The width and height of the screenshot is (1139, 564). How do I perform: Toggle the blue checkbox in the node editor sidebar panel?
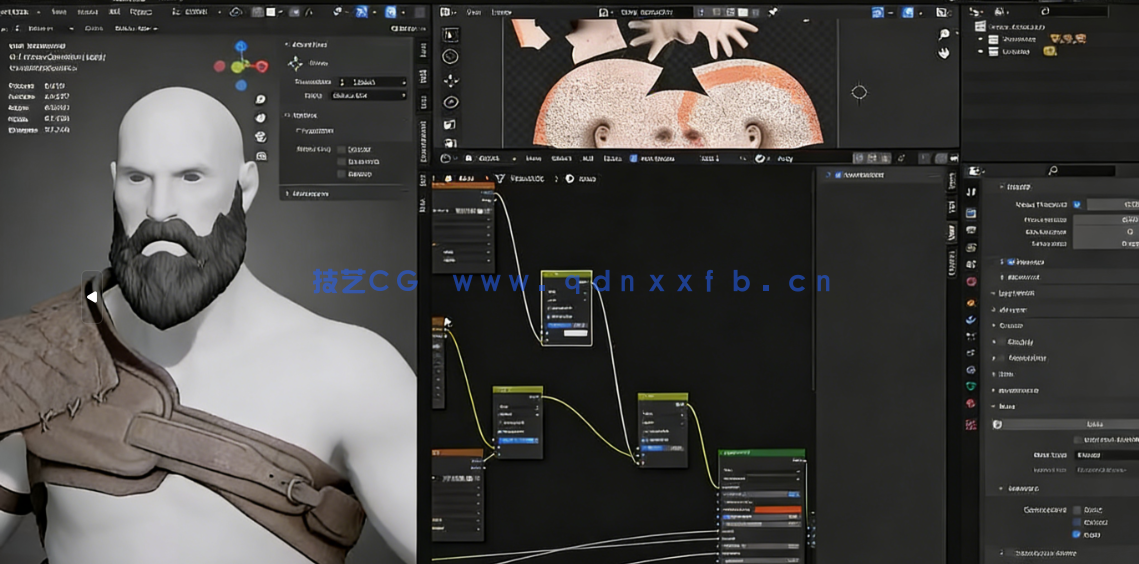pyautogui.click(x=838, y=175)
